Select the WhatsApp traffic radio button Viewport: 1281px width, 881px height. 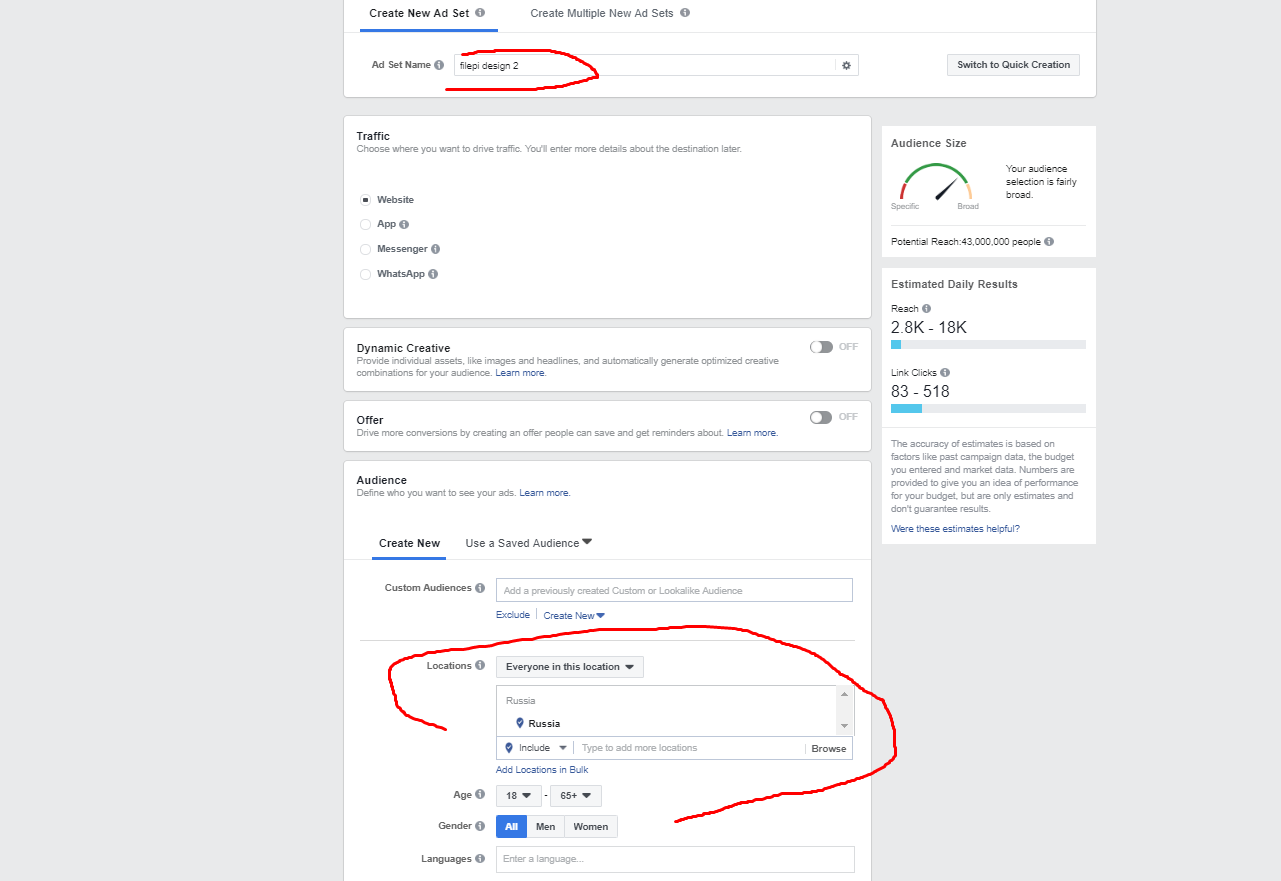366,274
